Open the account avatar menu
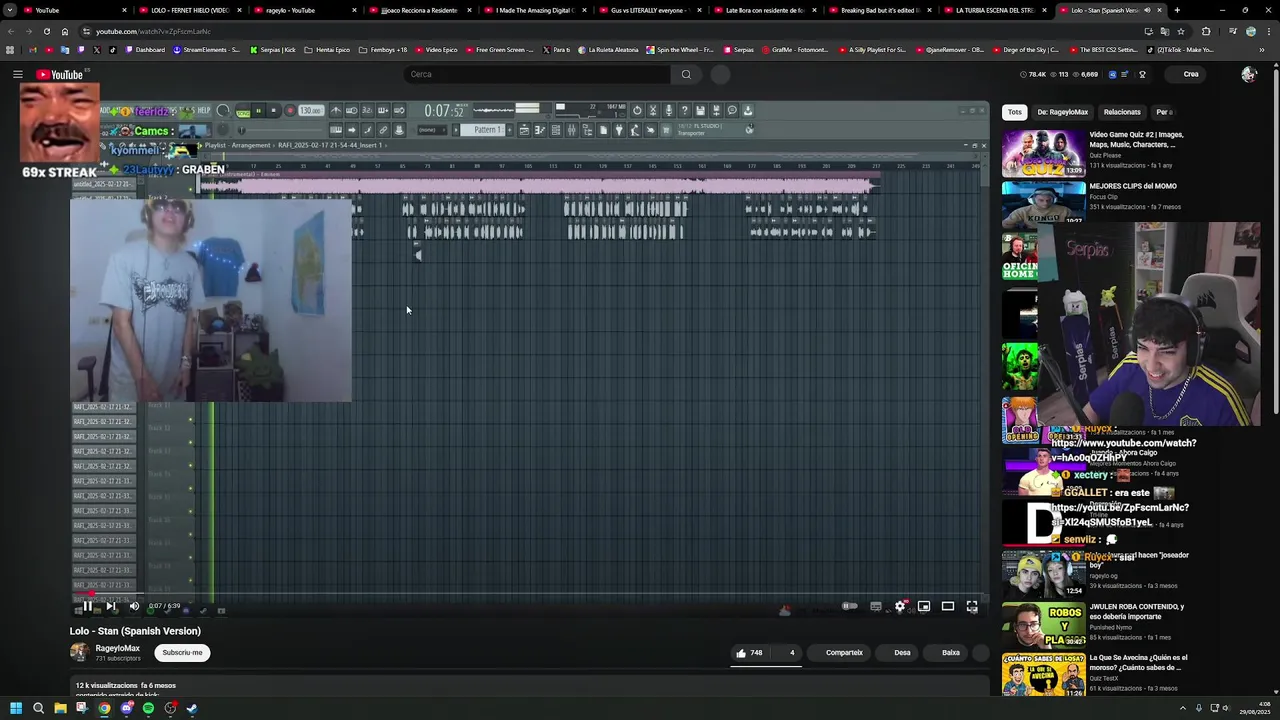Viewport: 1280px width, 720px height. [x=1248, y=74]
